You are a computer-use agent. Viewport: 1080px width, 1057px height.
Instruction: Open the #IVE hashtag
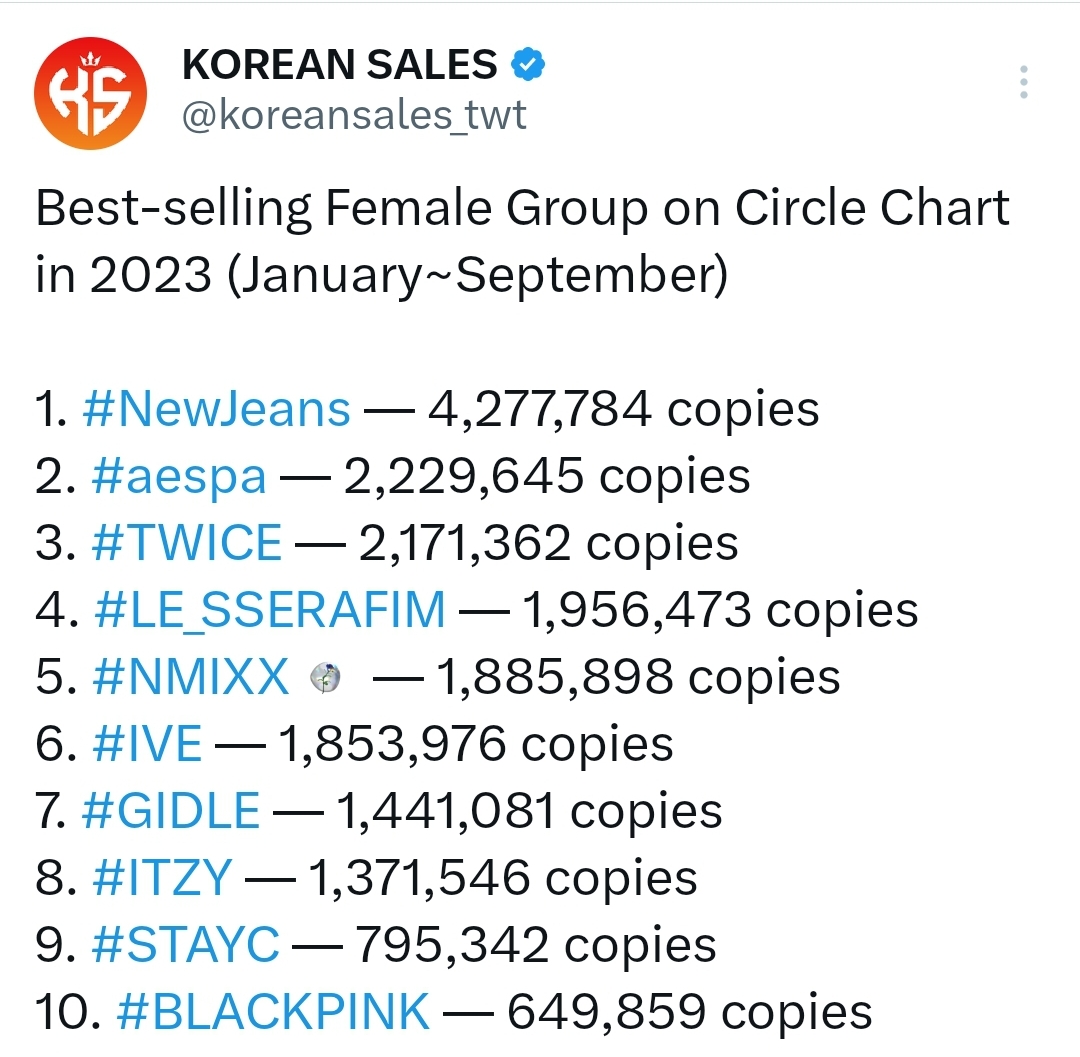pos(146,744)
